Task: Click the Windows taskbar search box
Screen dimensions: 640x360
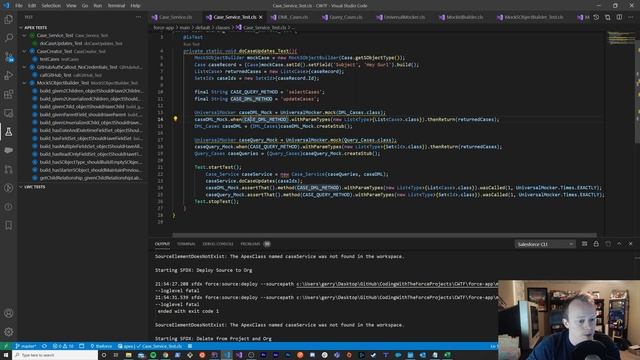Action: [x=55, y=355]
